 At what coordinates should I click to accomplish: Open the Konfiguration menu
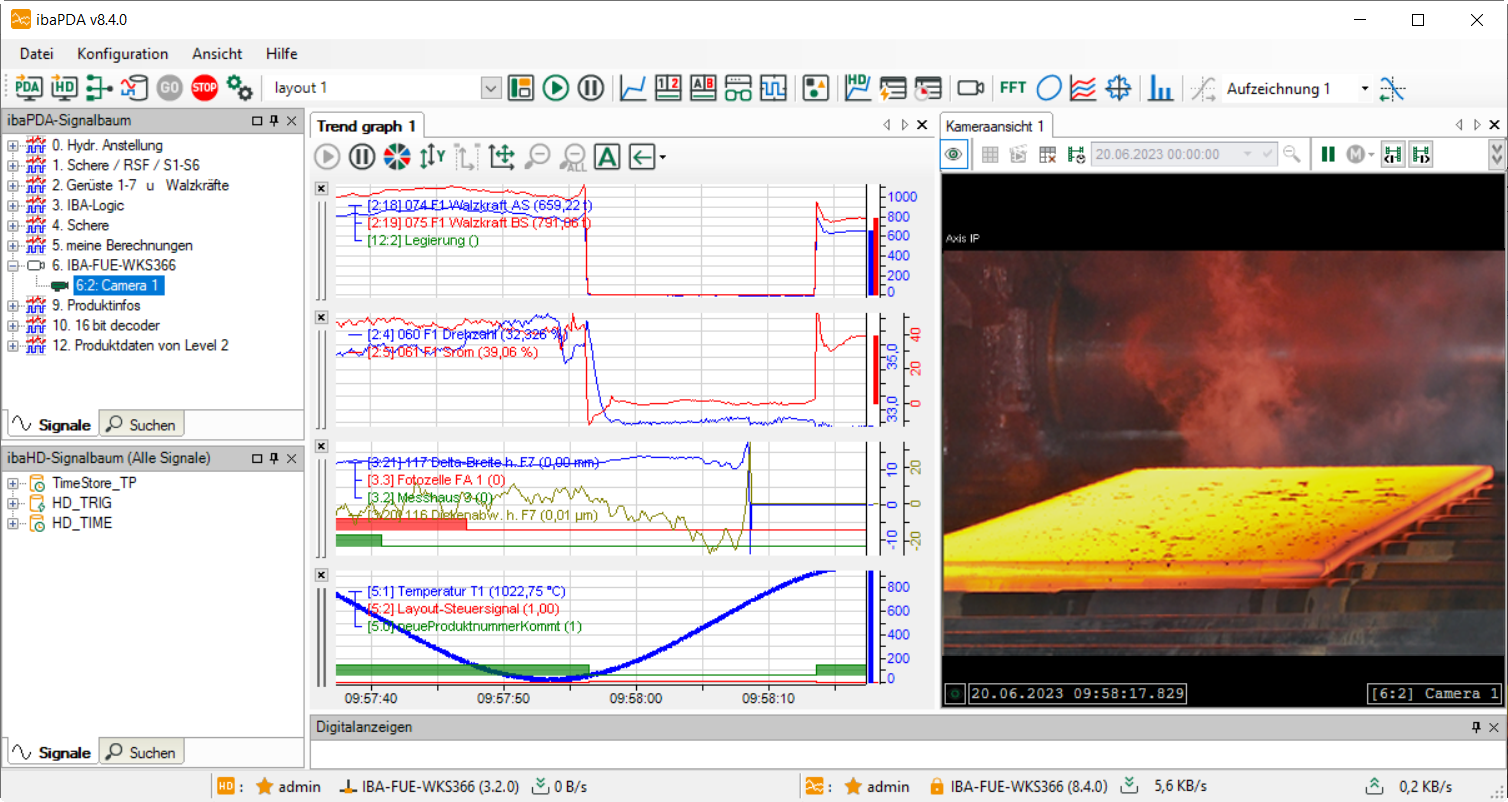point(122,54)
